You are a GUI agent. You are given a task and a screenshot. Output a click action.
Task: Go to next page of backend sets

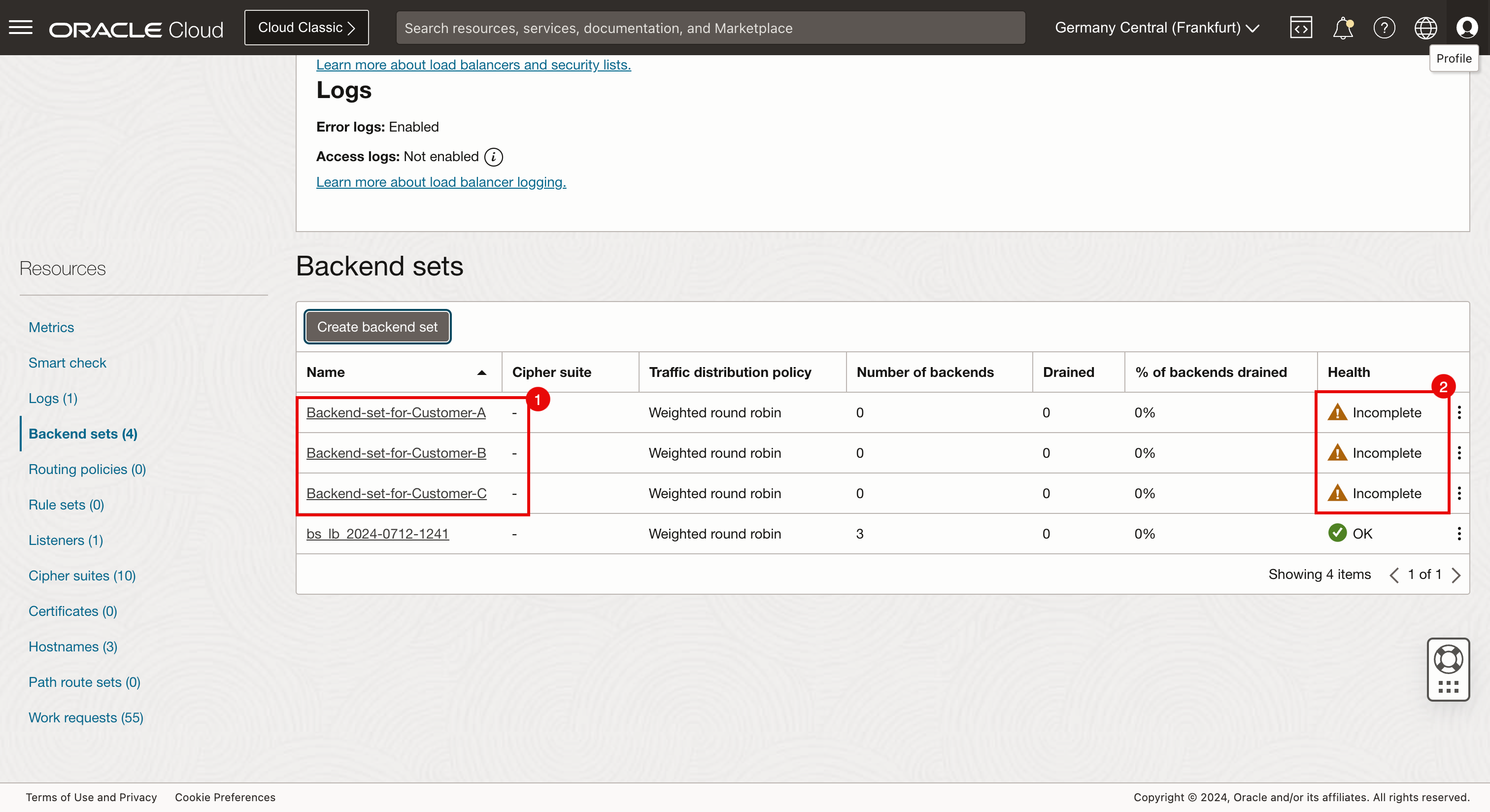tap(1456, 575)
